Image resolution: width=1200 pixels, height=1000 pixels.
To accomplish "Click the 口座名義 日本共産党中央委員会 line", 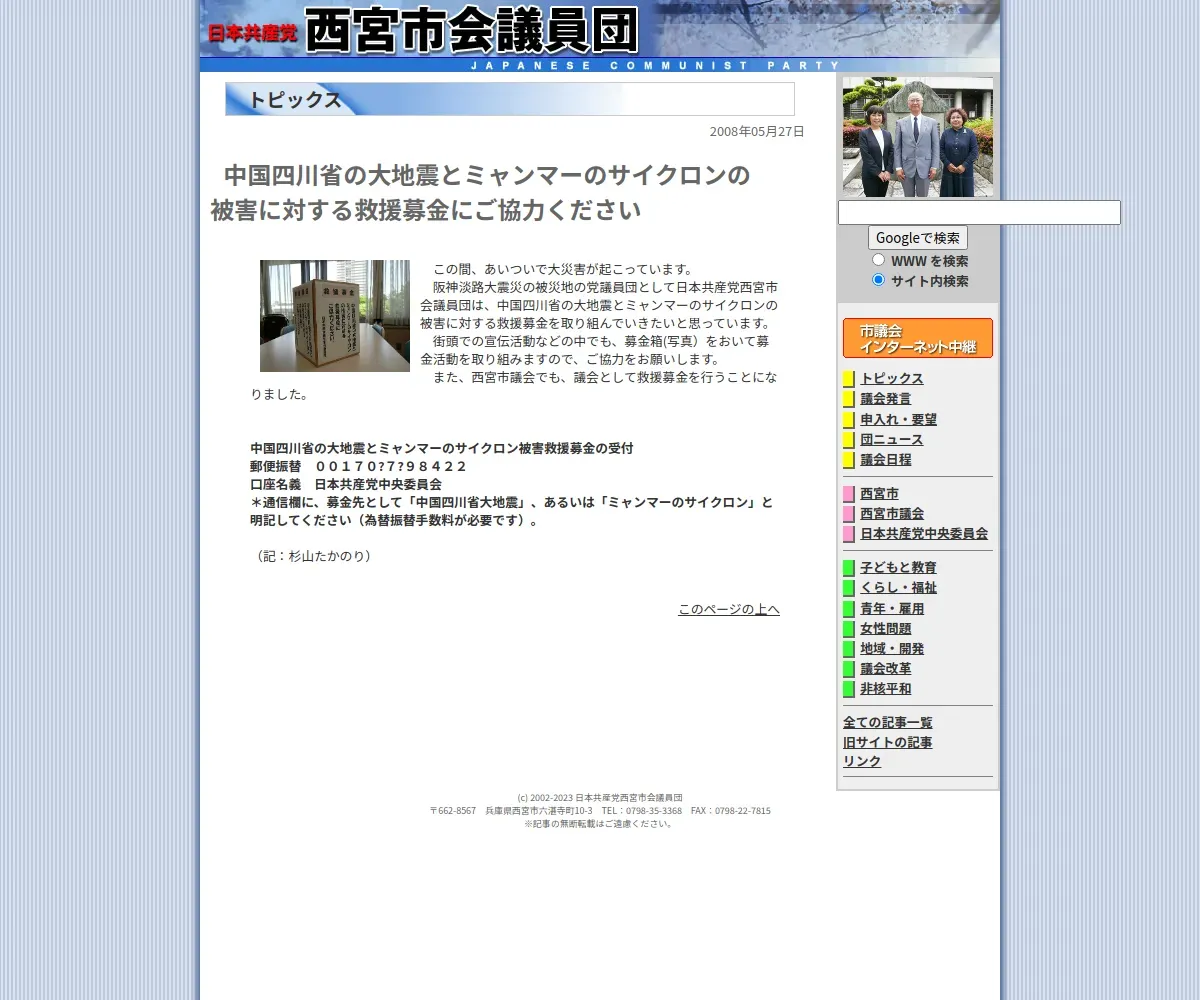I will pyautogui.click(x=346, y=484).
